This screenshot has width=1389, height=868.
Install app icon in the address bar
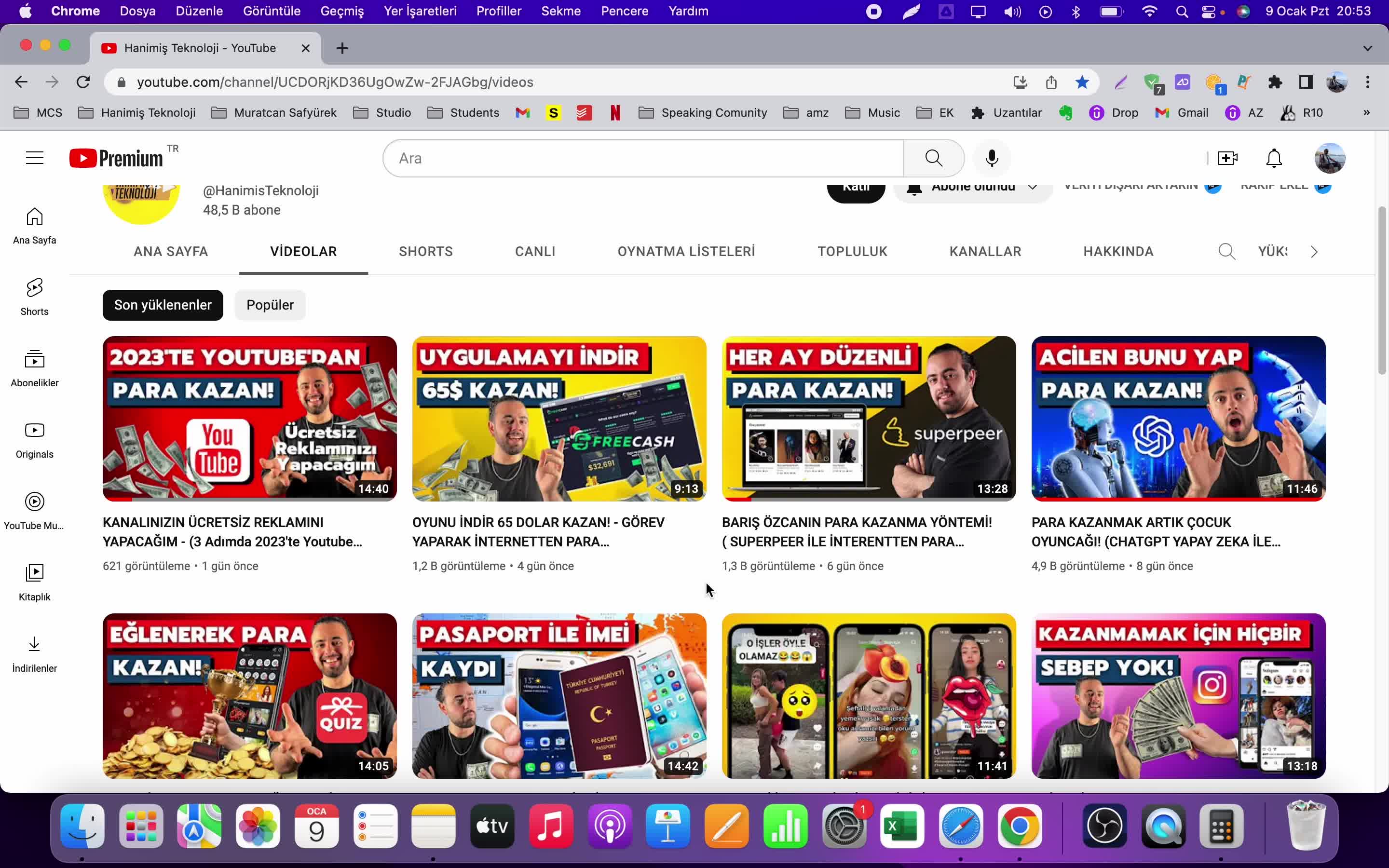[1020, 82]
